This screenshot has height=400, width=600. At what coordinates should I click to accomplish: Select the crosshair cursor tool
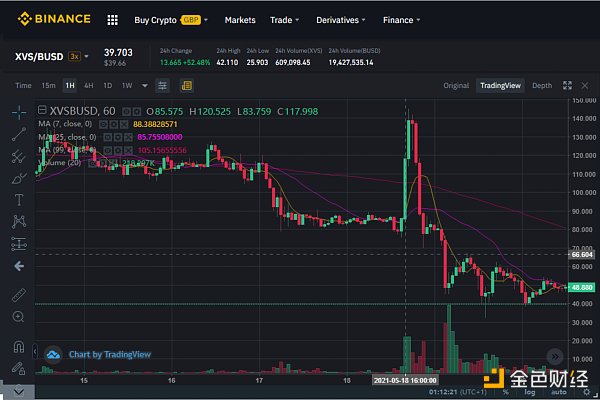18,111
